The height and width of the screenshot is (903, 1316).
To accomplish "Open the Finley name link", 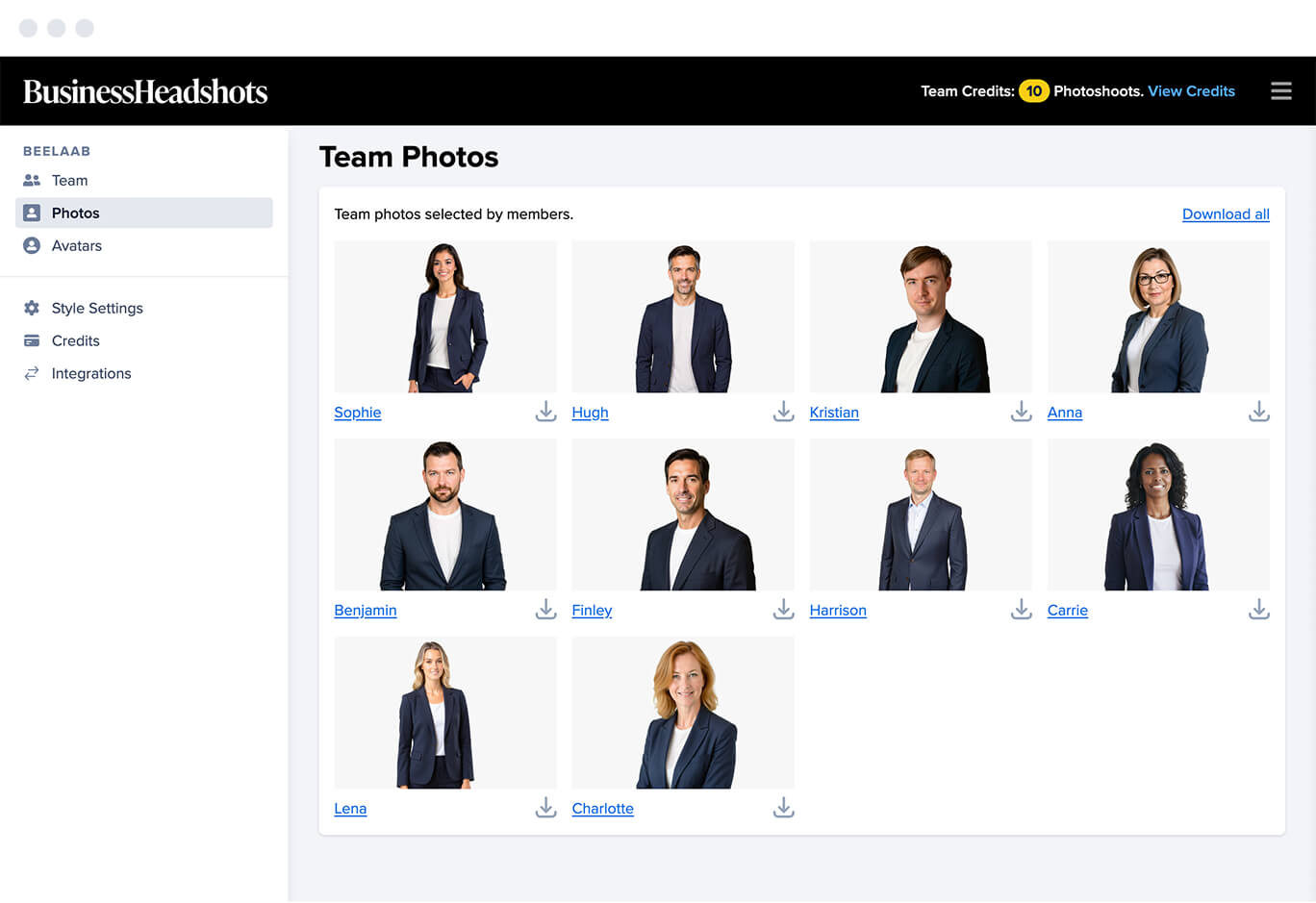I will click(592, 610).
